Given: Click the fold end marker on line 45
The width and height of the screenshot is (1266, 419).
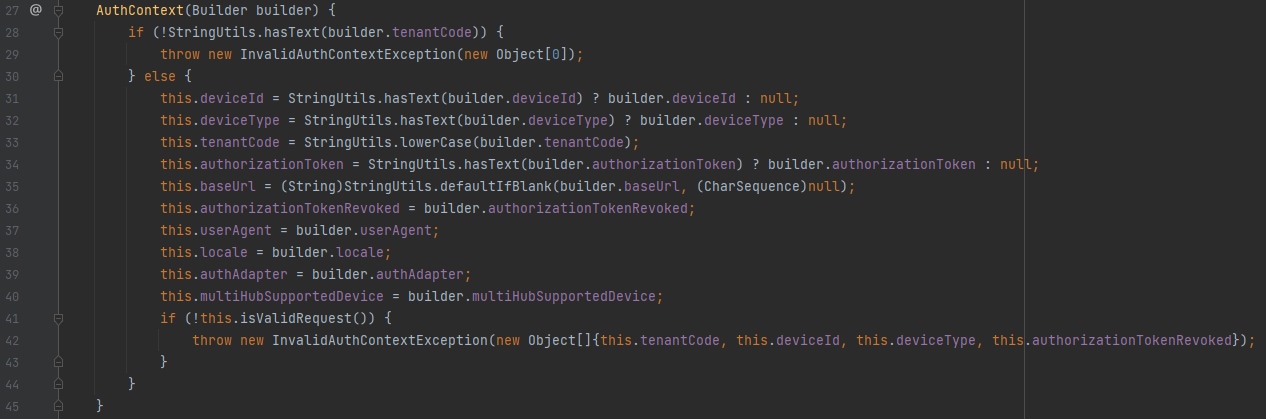Looking at the screenshot, I should [59, 406].
